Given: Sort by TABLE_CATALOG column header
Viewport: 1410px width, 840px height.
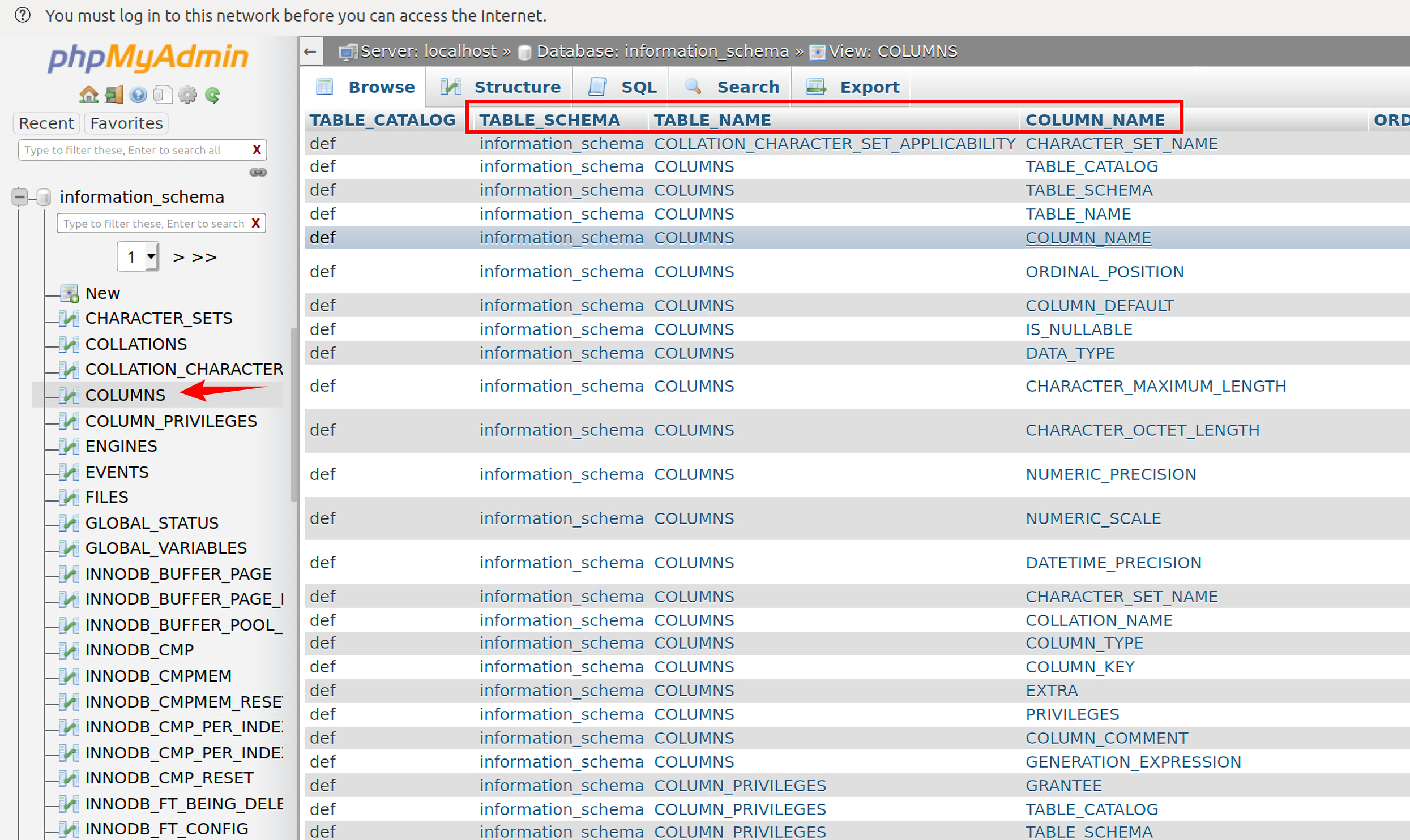Looking at the screenshot, I should click(382, 120).
